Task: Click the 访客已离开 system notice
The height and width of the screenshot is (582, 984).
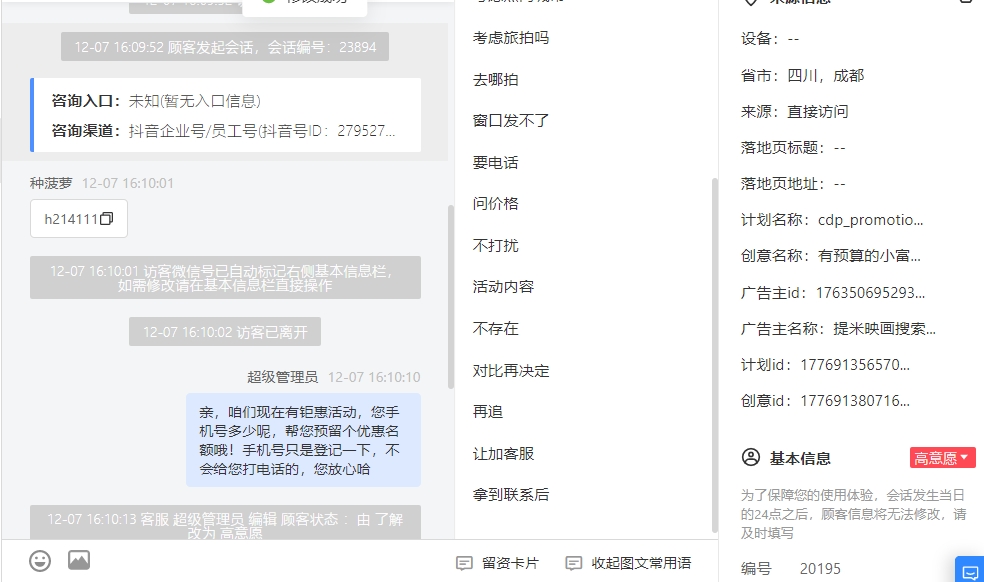Action: [x=225, y=331]
